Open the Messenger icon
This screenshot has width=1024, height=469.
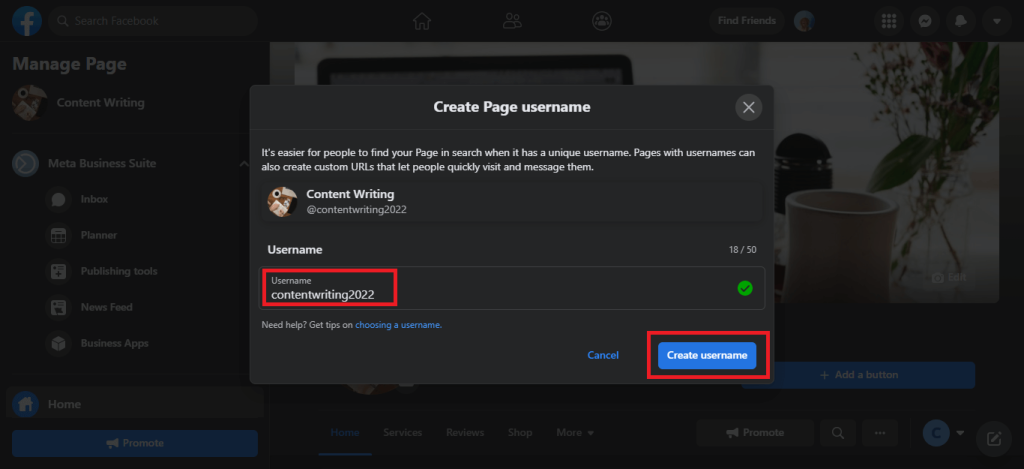(924, 21)
